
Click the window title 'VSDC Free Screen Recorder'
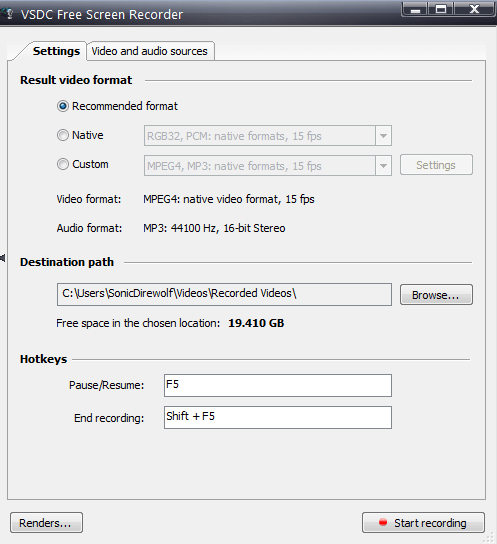coord(102,15)
